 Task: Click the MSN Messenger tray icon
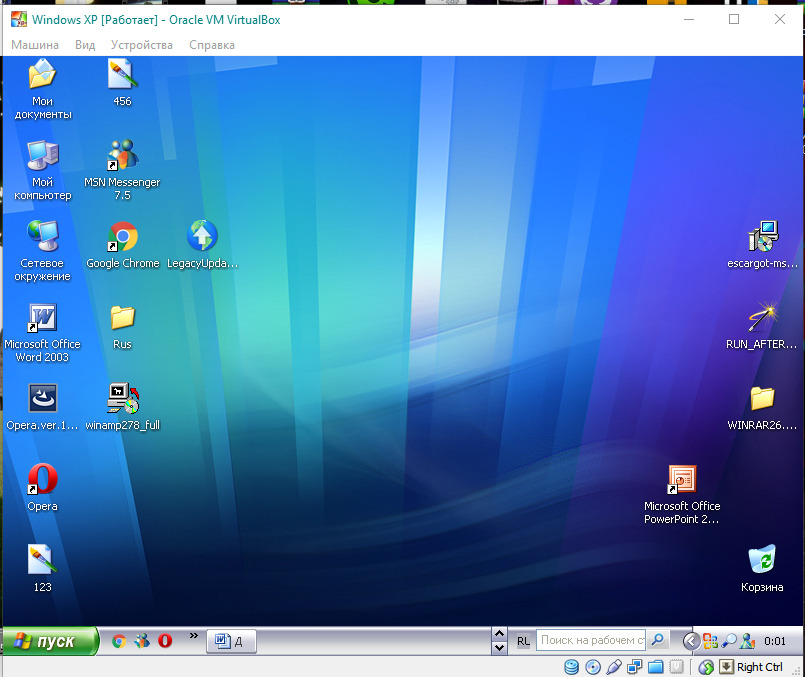pos(748,641)
